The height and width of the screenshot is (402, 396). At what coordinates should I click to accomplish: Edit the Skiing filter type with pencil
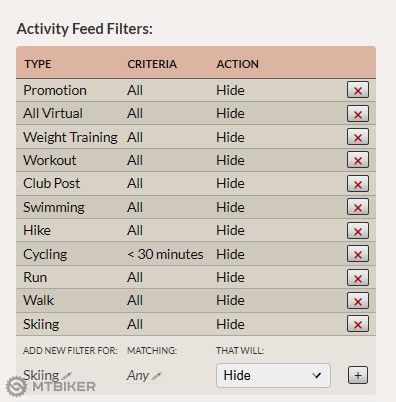click(x=66, y=376)
